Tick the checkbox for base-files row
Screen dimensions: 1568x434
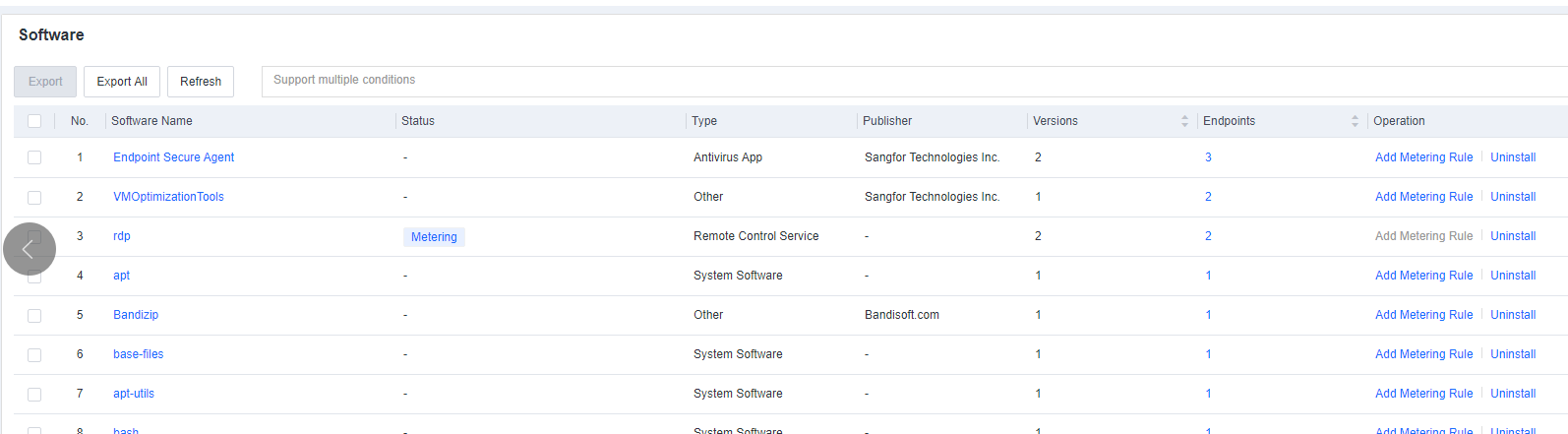click(34, 354)
